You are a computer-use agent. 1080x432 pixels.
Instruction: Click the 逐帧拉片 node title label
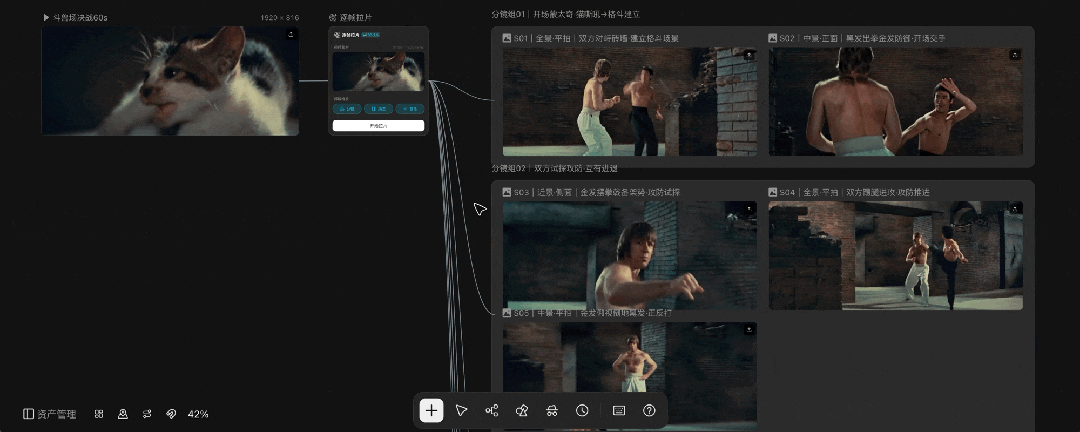pos(356,17)
